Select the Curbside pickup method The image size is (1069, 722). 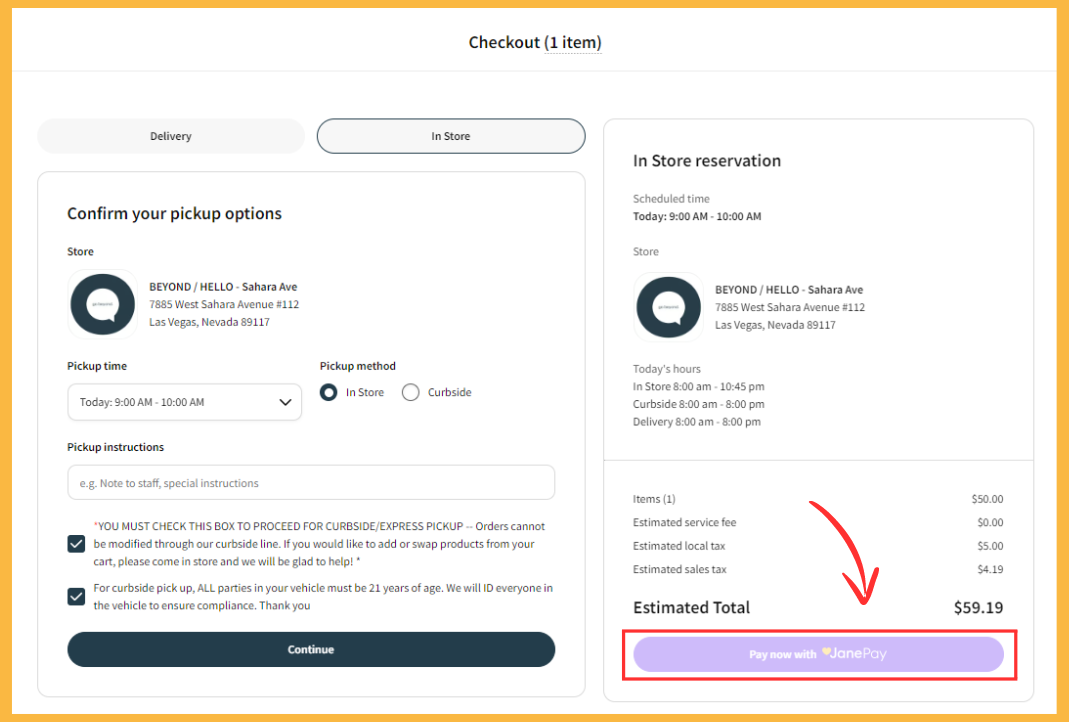[x=410, y=393]
